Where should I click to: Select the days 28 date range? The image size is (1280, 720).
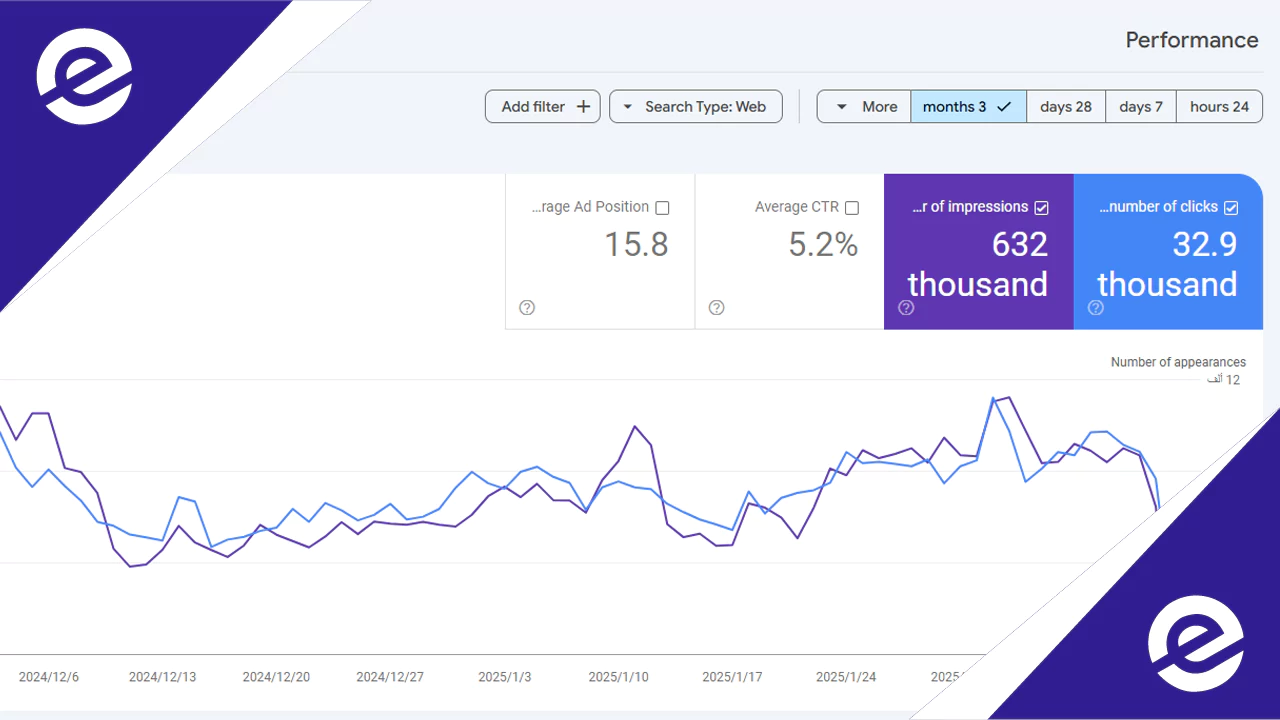(x=1066, y=107)
